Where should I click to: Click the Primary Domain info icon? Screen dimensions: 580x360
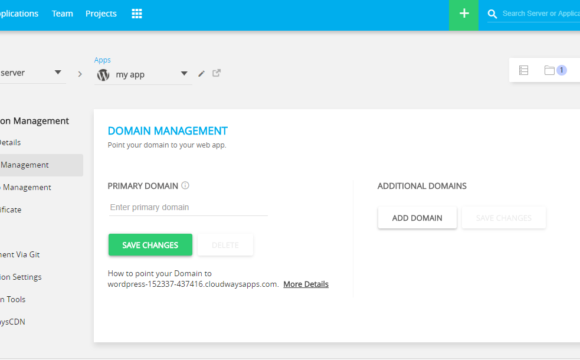[x=185, y=185]
